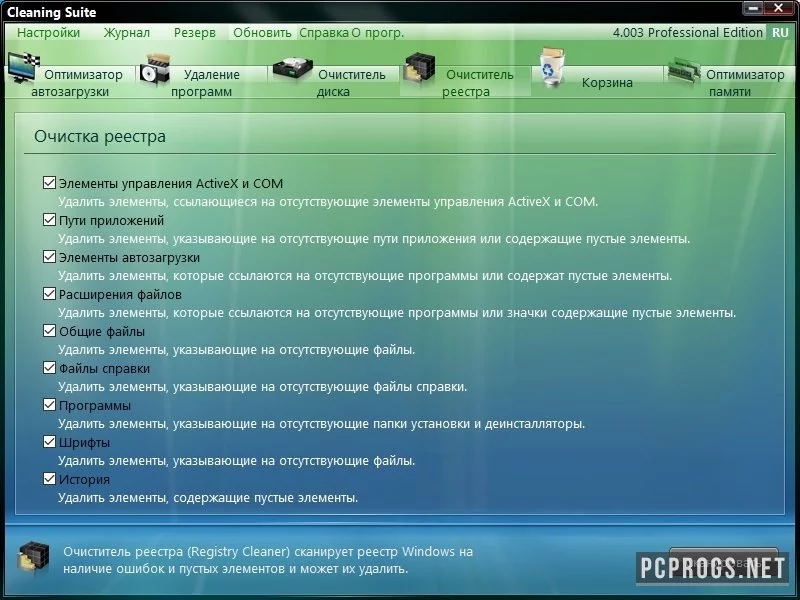Uncheck the Файлы справки checkbox
This screenshot has height=600, width=800.
click(x=49, y=368)
